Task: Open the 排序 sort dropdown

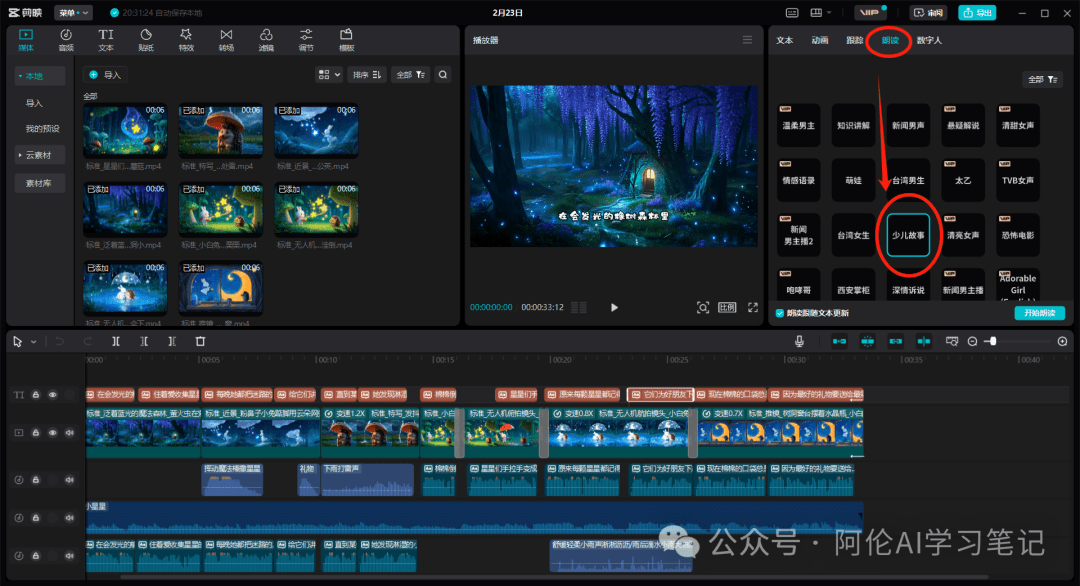Action: pyautogui.click(x=367, y=74)
